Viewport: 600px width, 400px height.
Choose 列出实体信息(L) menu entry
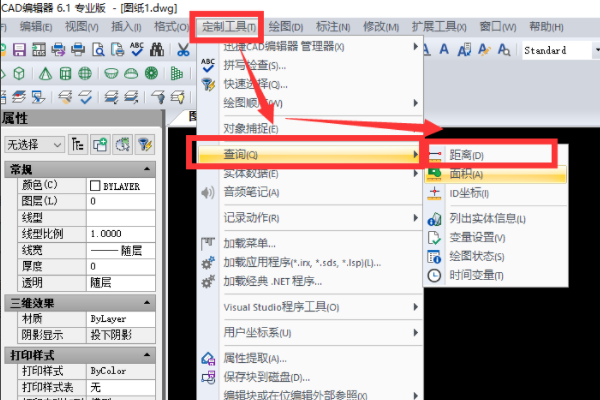[496, 218]
